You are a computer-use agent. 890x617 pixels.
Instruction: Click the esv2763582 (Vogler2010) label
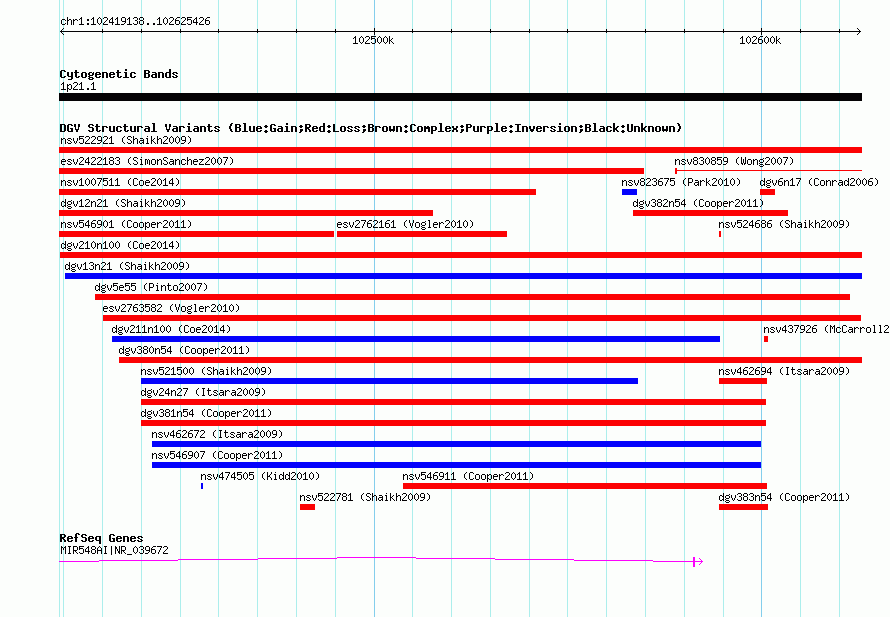(x=171, y=308)
